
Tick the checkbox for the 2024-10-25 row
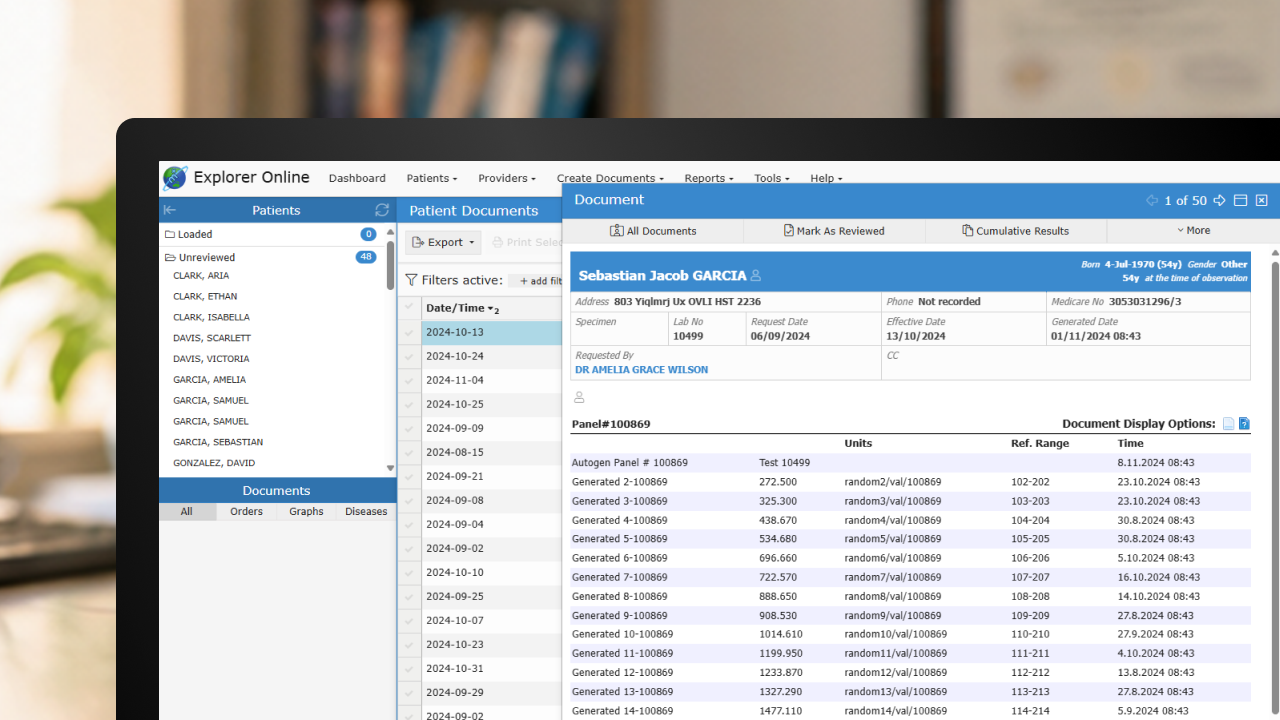(x=409, y=404)
